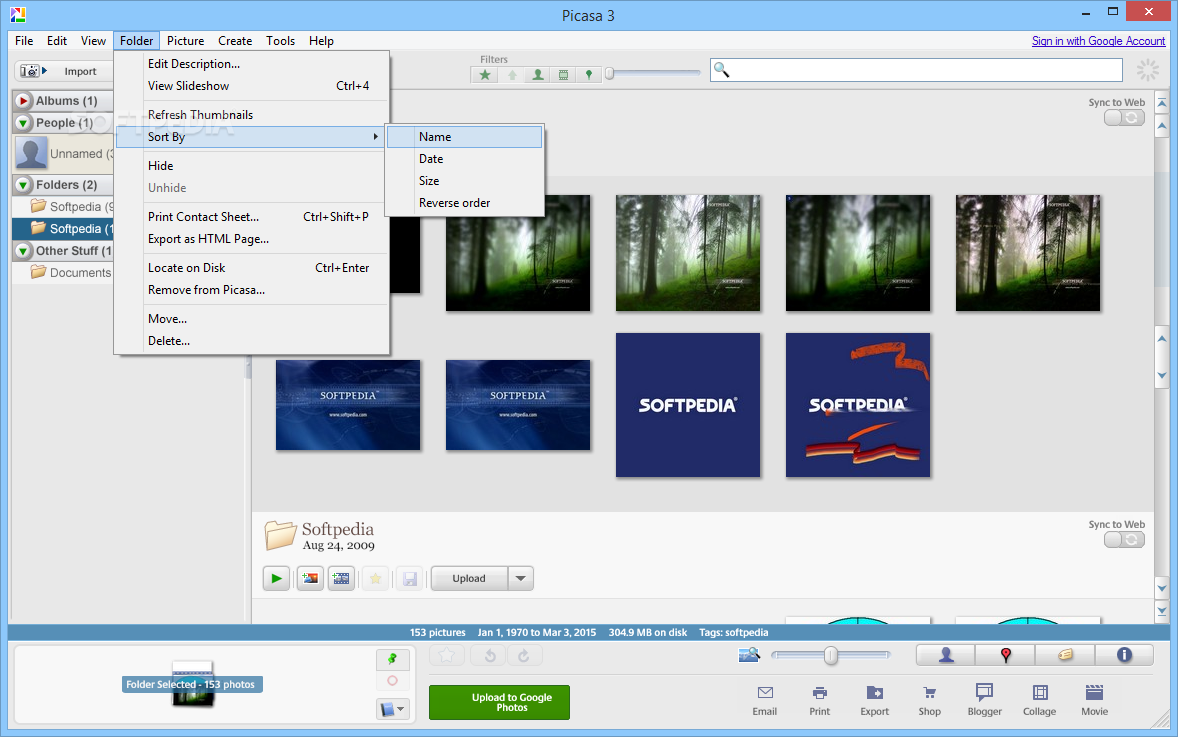Rotate clockwise using the bottom button
The height and width of the screenshot is (737, 1178).
pyautogui.click(x=524, y=655)
